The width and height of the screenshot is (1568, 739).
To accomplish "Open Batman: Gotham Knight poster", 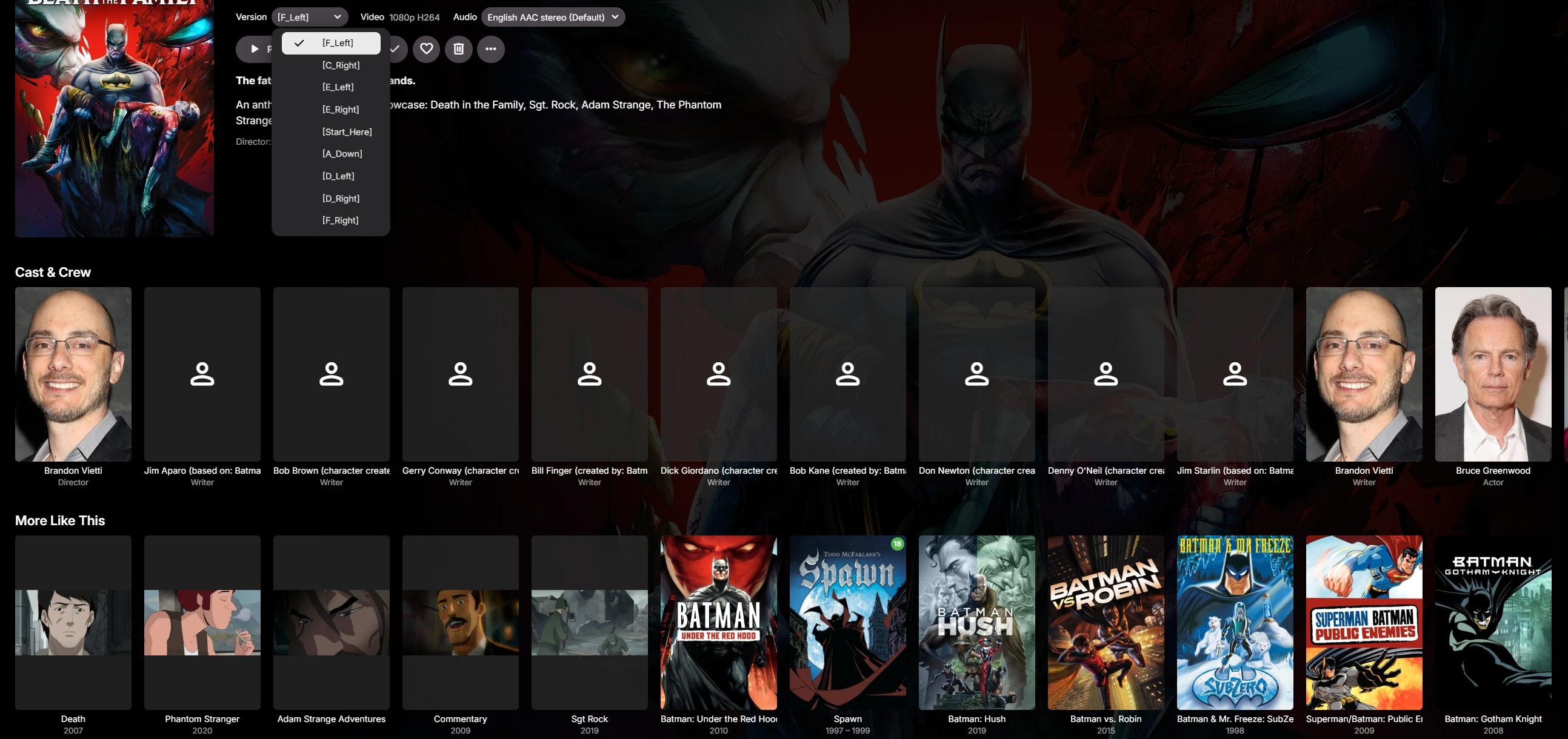I will (1492, 622).
